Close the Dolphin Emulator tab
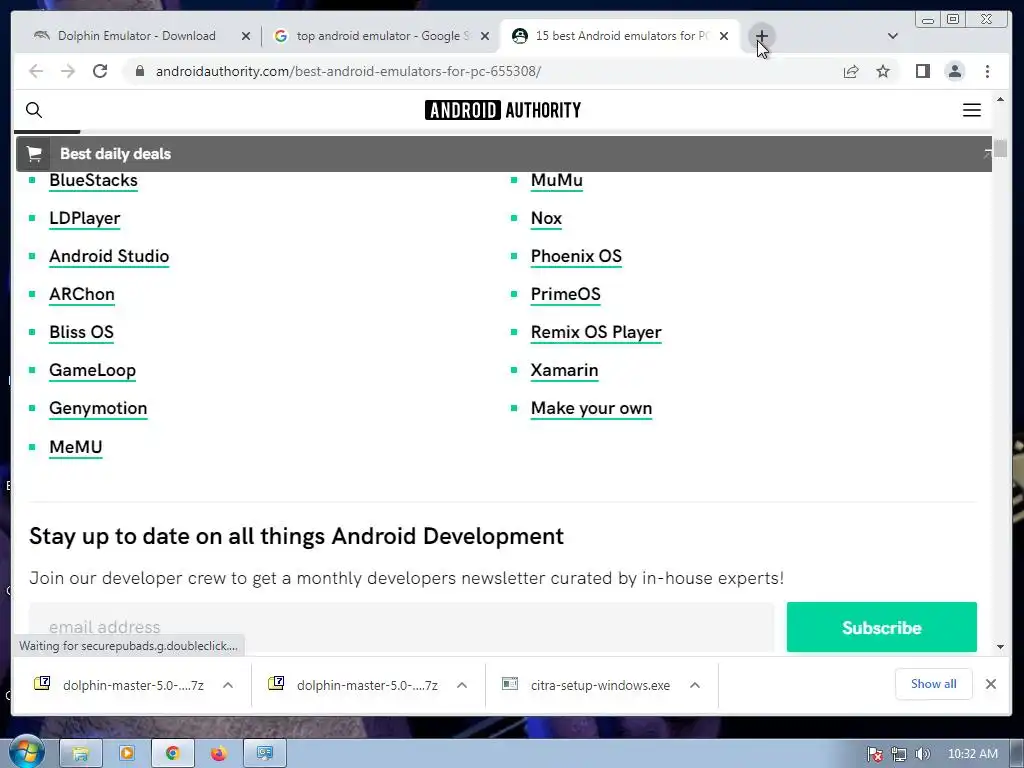The width and height of the screenshot is (1024, 768). point(246,36)
